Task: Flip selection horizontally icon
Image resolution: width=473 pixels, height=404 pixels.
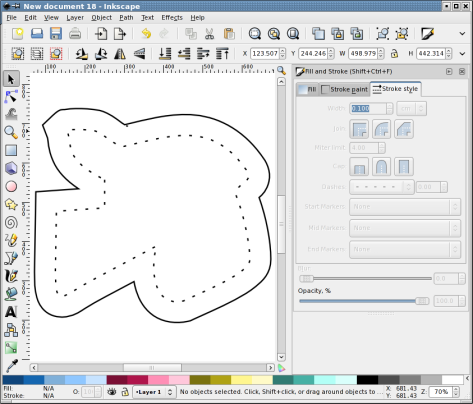Action: pos(120,53)
